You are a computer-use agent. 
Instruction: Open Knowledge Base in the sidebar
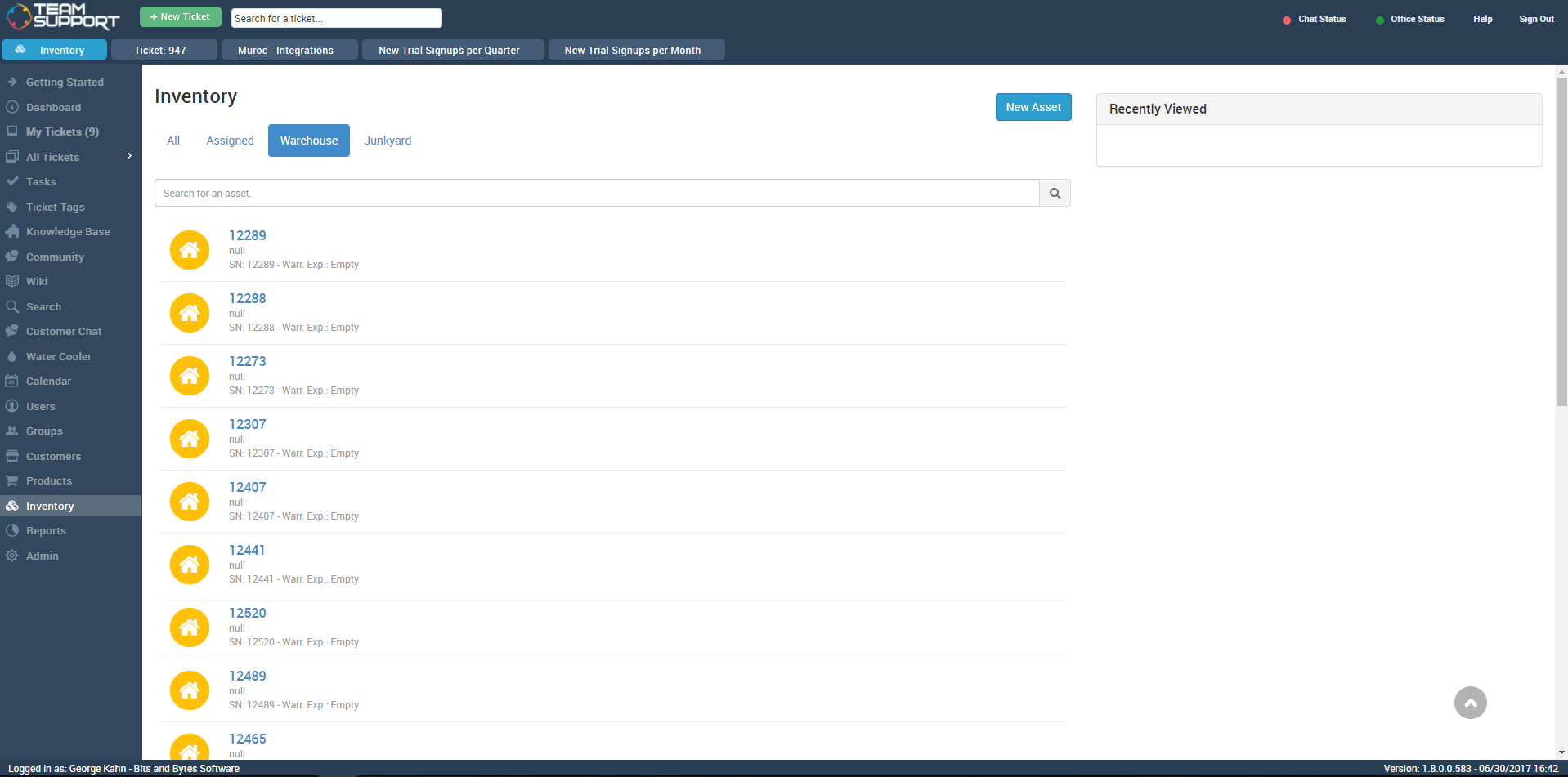point(68,231)
